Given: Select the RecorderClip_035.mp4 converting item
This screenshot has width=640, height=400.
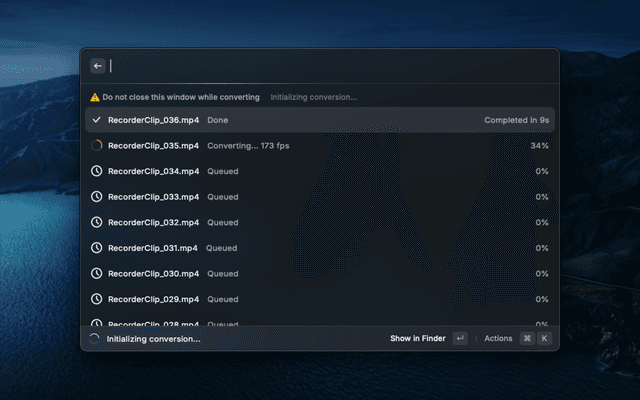Looking at the screenshot, I should coord(320,146).
